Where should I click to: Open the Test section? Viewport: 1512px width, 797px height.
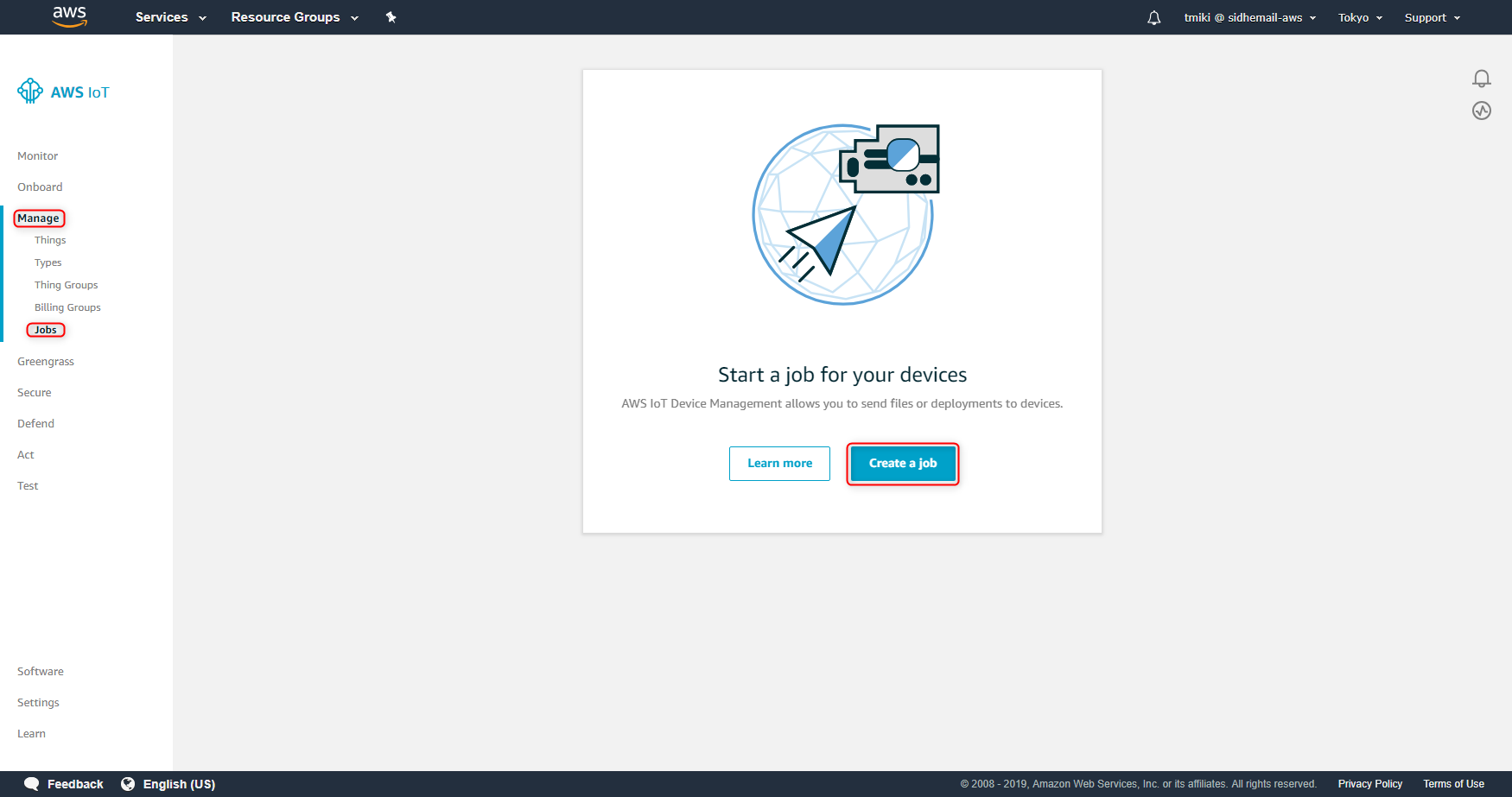pos(28,486)
